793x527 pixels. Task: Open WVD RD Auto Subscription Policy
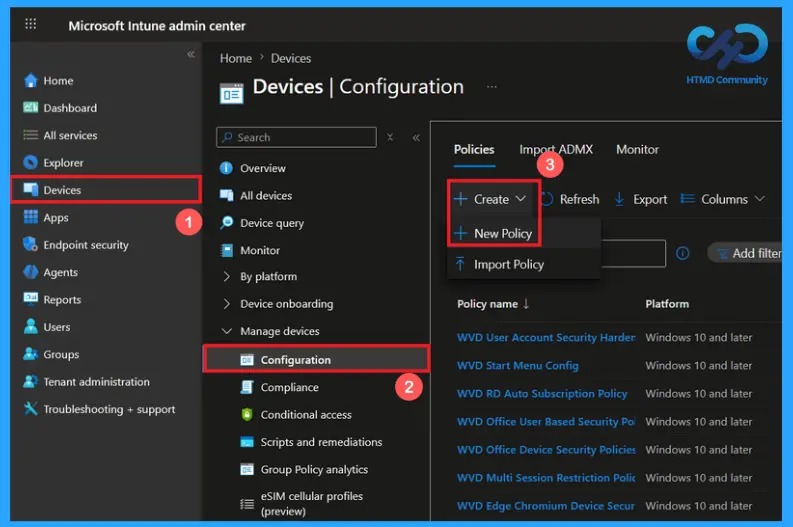click(x=542, y=393)
